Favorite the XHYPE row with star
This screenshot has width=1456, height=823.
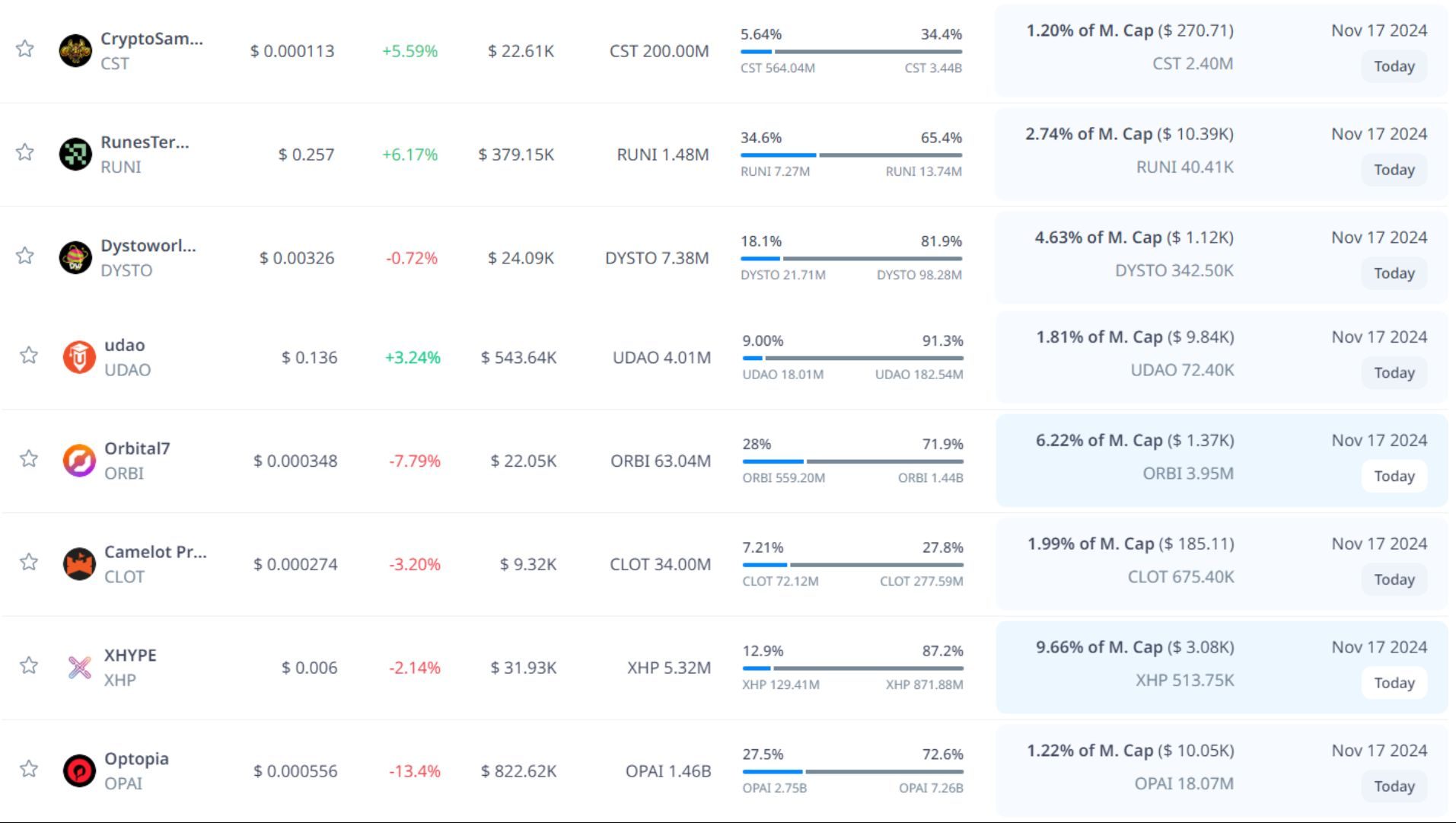click(x=29, y=665)
